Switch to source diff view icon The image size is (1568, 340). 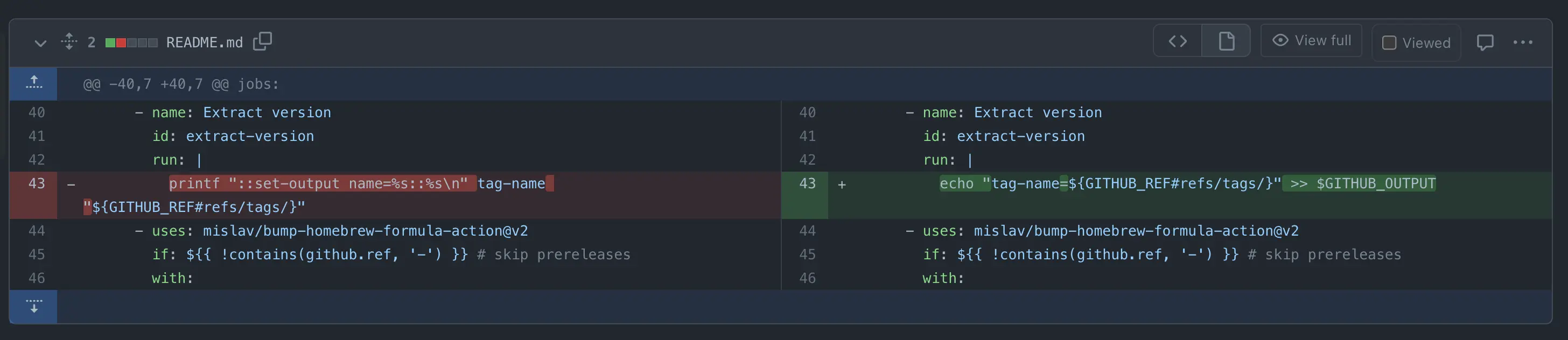coord(1177,41)
